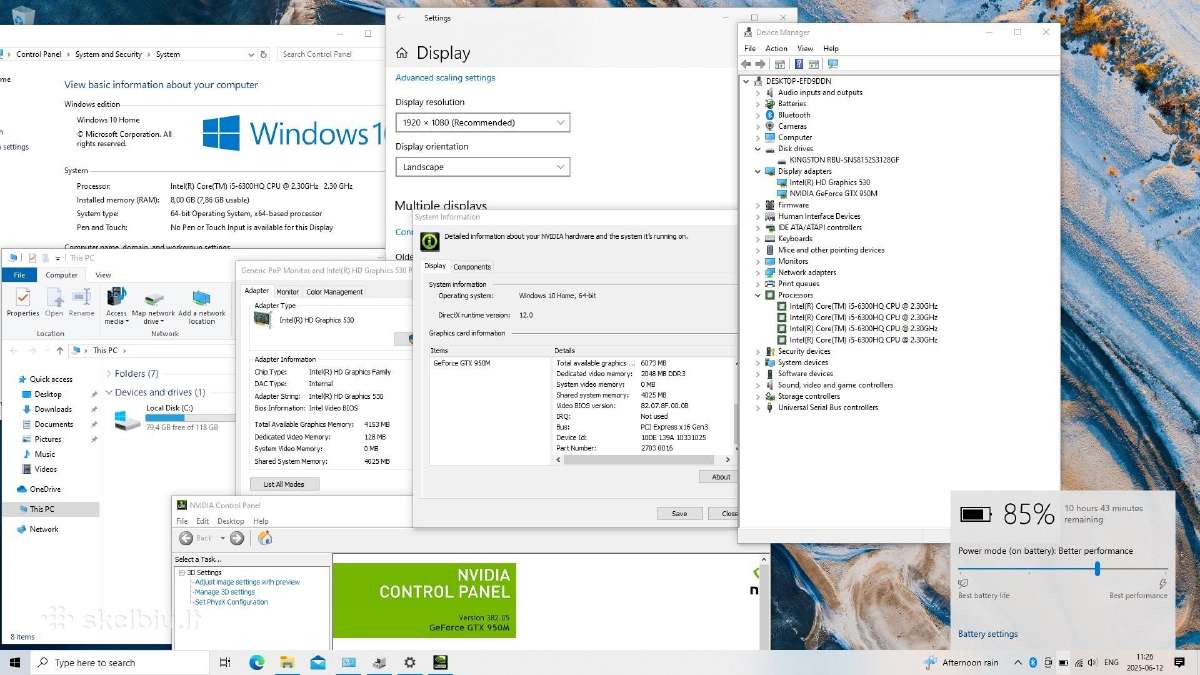Open Microsoft Edge from the taskbar
This screenshot has width=1200, height=675.
(256, 662)
